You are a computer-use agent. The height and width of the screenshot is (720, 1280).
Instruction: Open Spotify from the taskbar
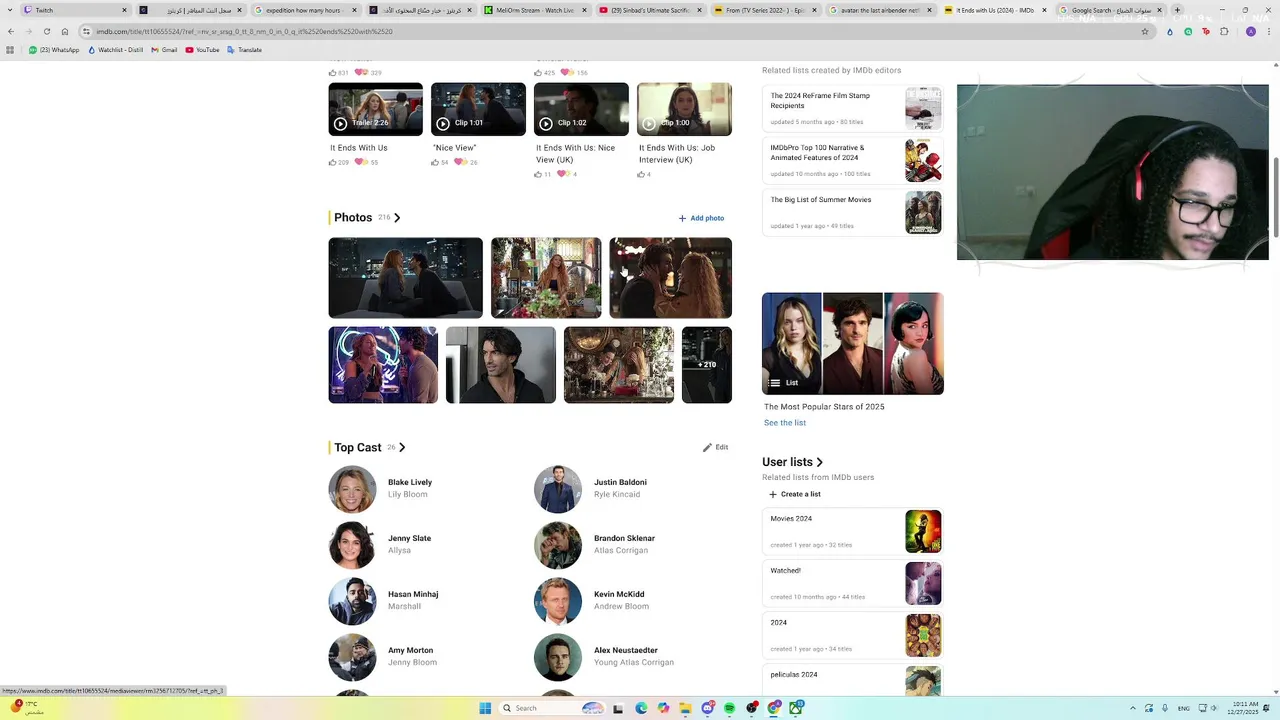729,708
